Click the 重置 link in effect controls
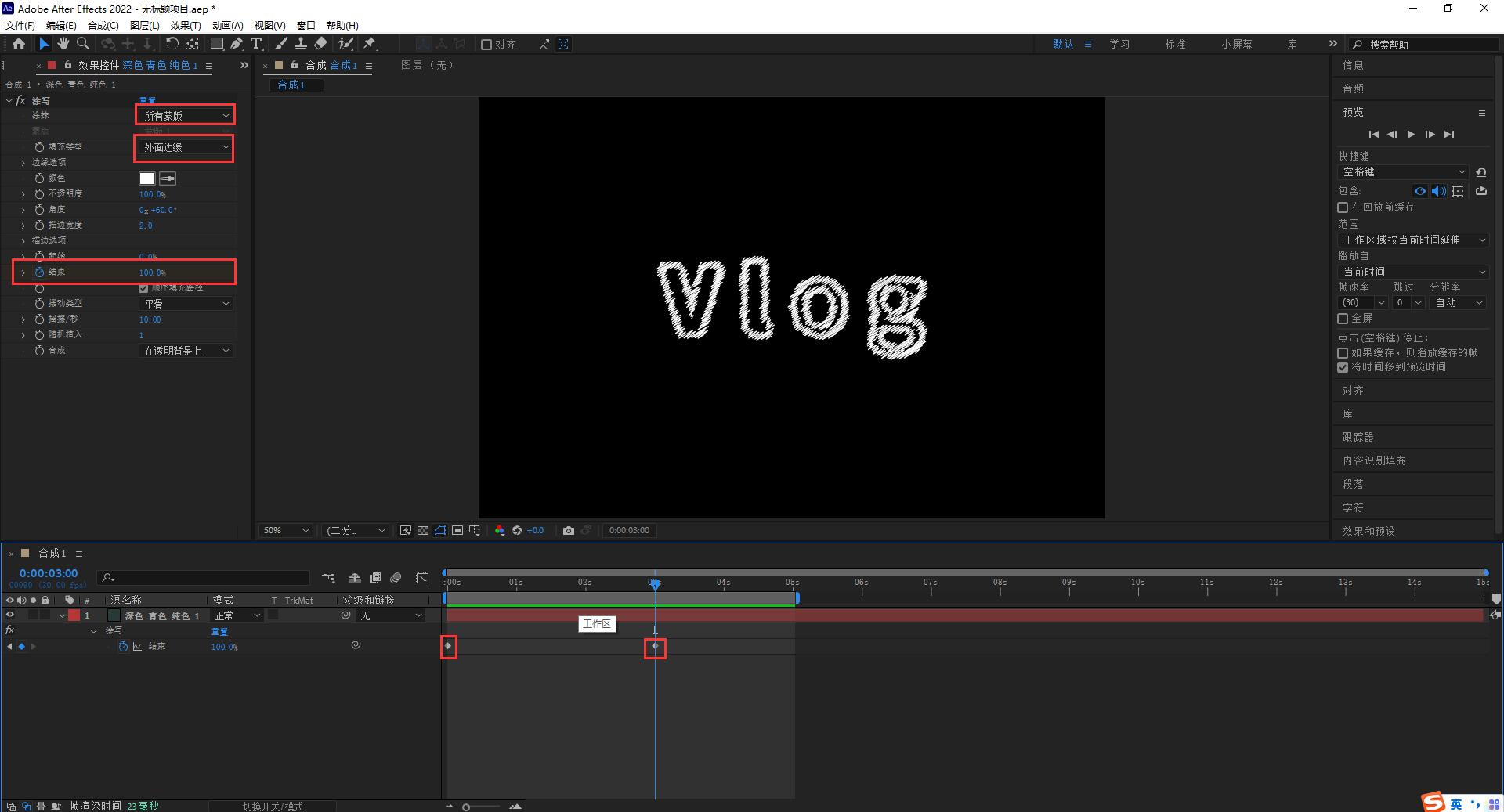The height and width of the screenshot is (812, 1504). (147, 101)
